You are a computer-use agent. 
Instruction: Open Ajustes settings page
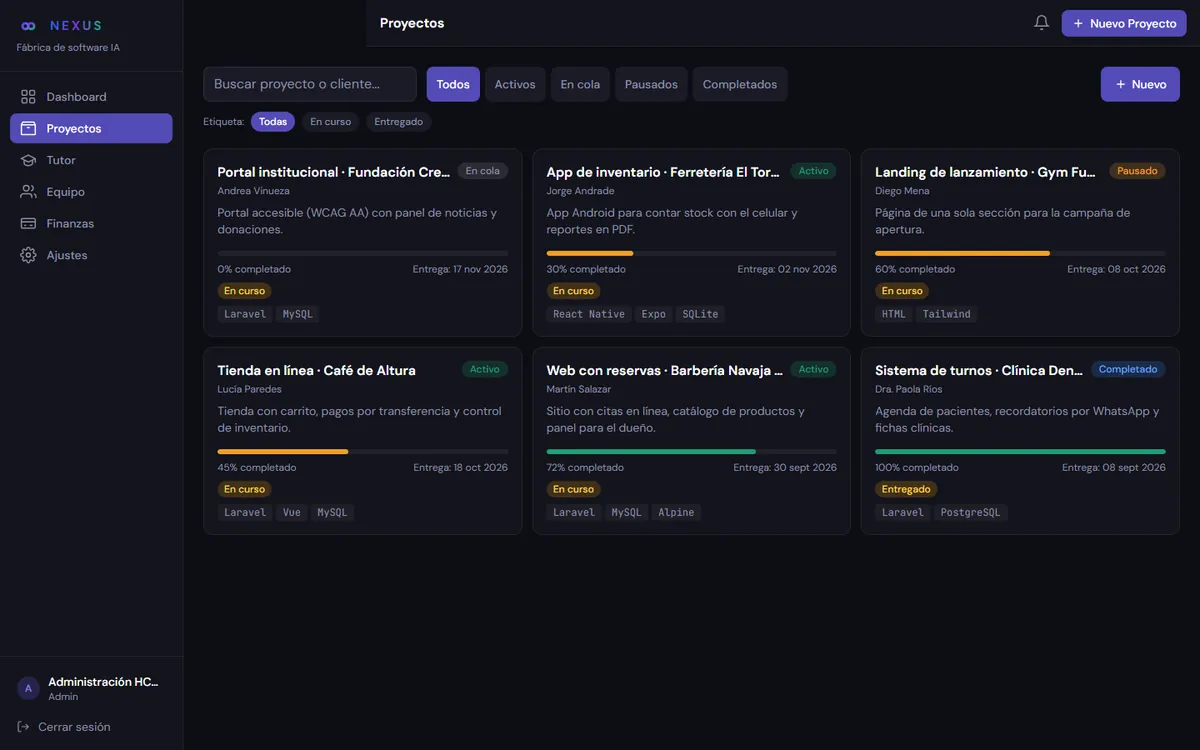[91, 255]
